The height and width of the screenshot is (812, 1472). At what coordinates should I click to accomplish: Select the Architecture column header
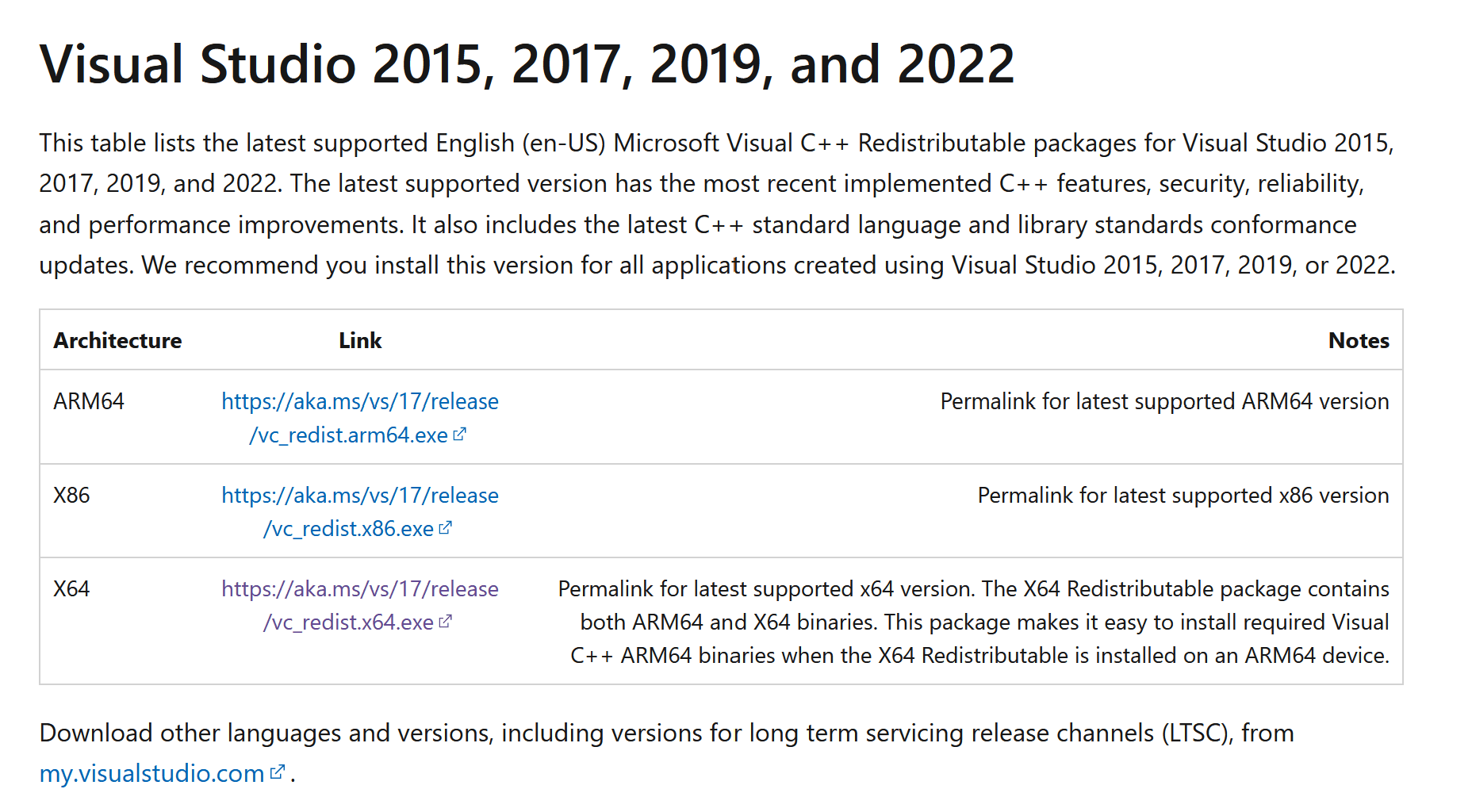pos(117,340)
